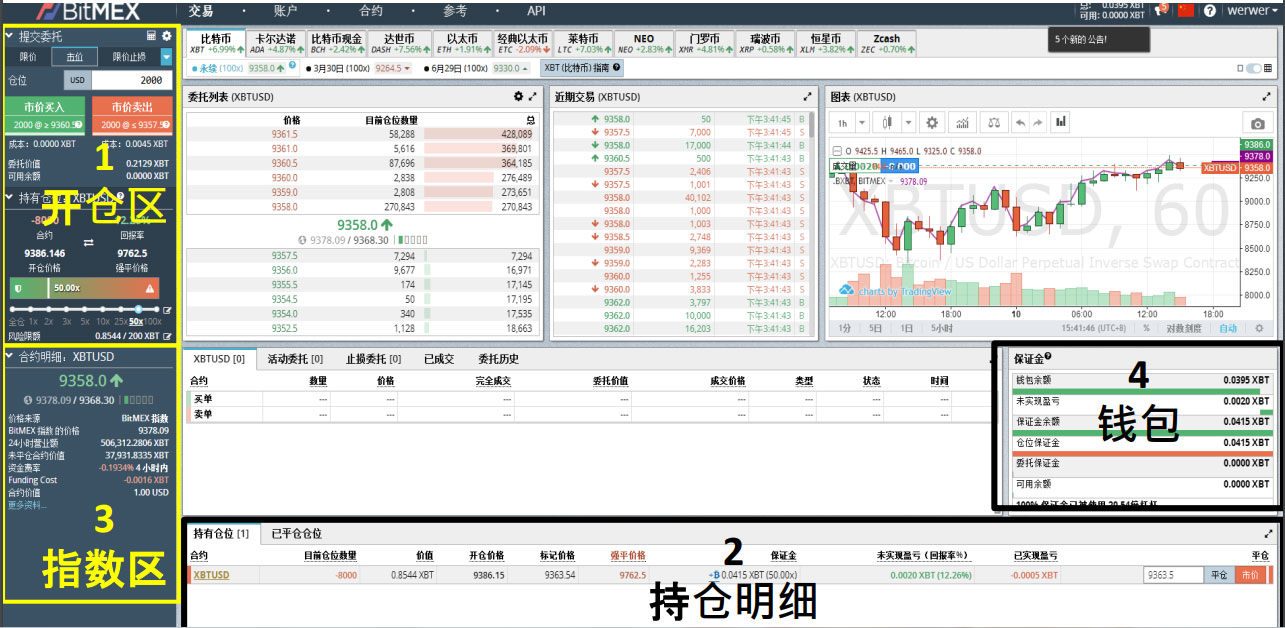Undo the last chart action

coord(1020,122)
